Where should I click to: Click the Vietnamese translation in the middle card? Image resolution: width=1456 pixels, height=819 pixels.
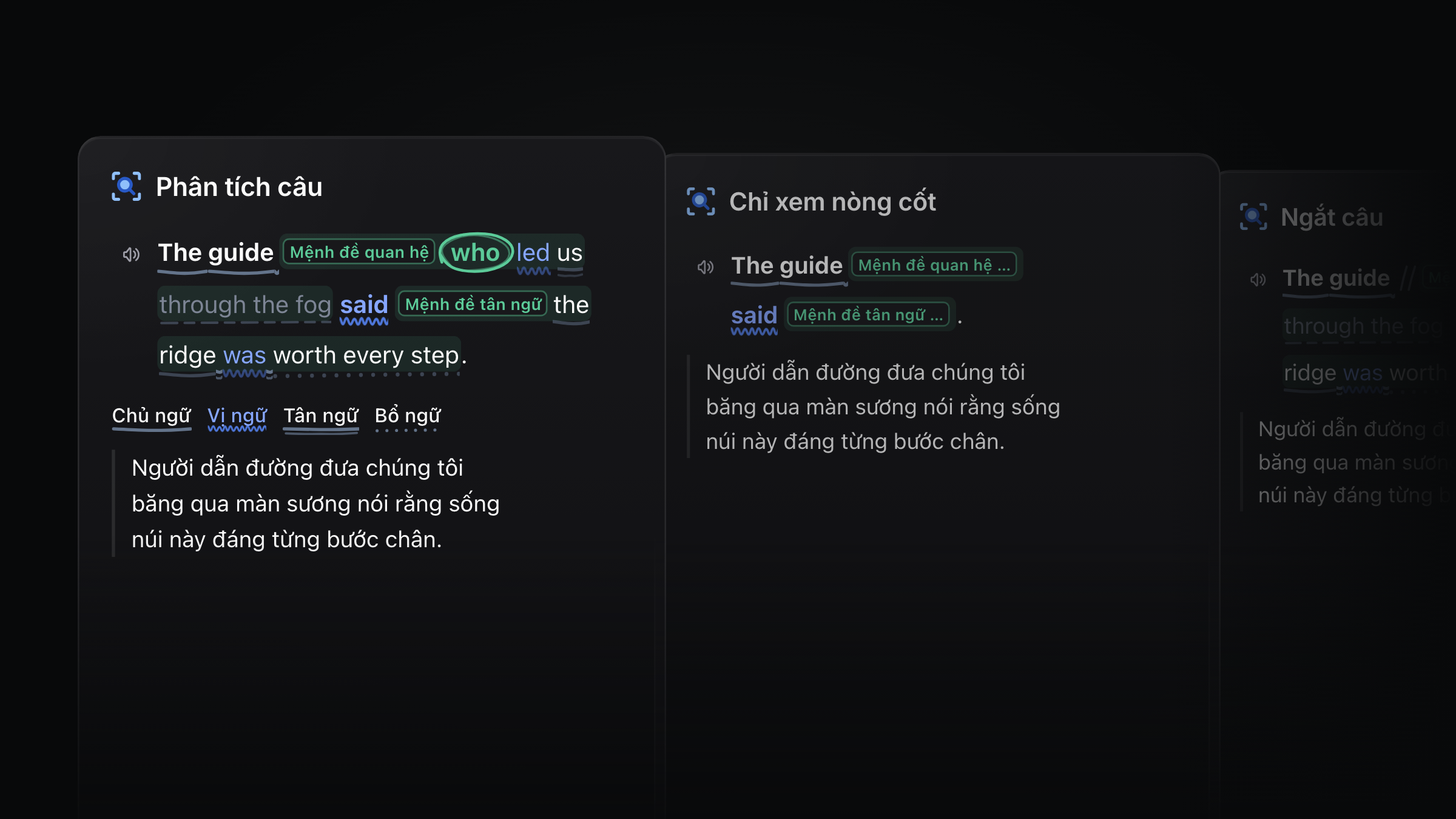[x=883, y=407]
